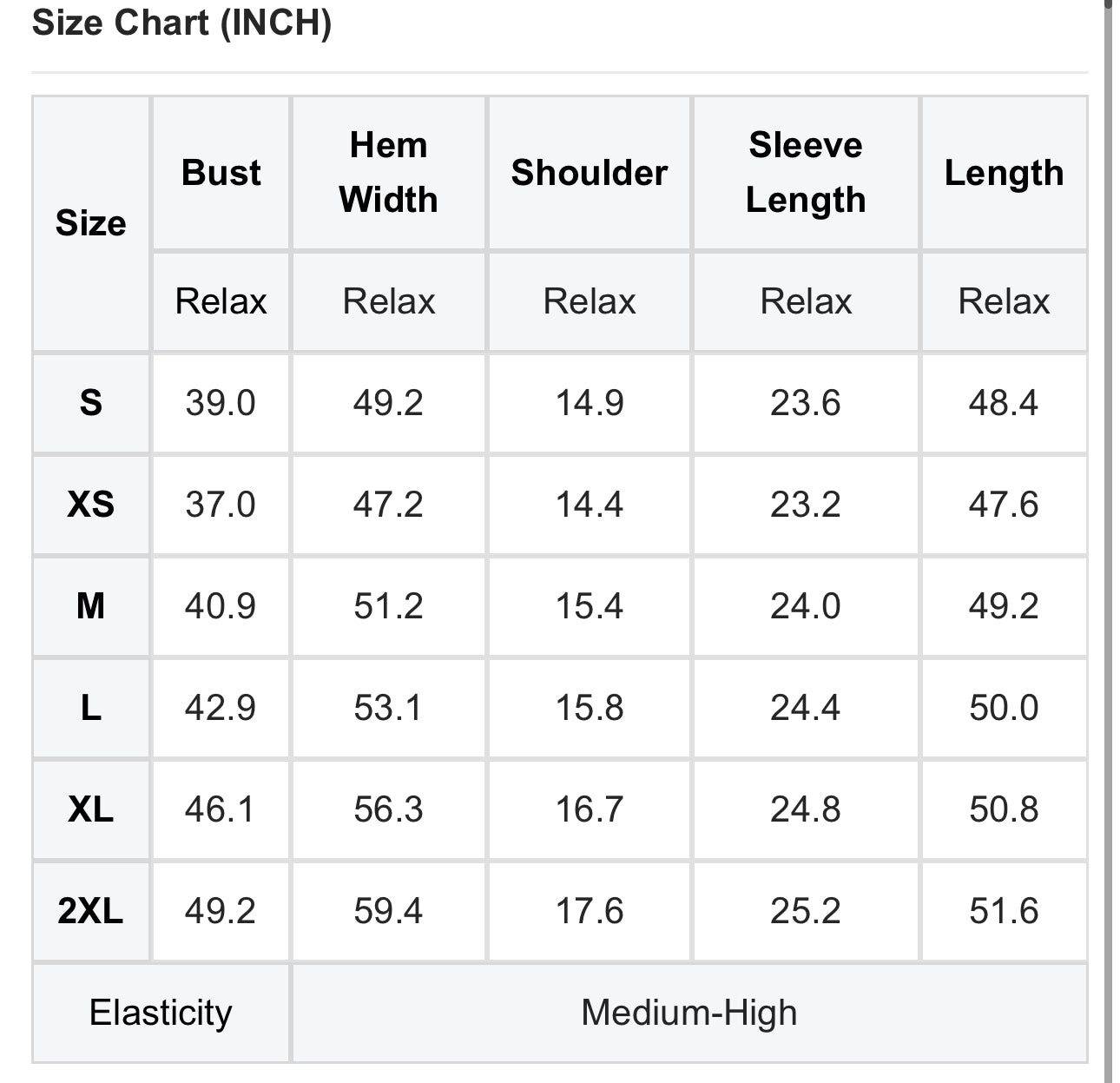
Task: Select the S size row label
Action: [x=91, y=403]
